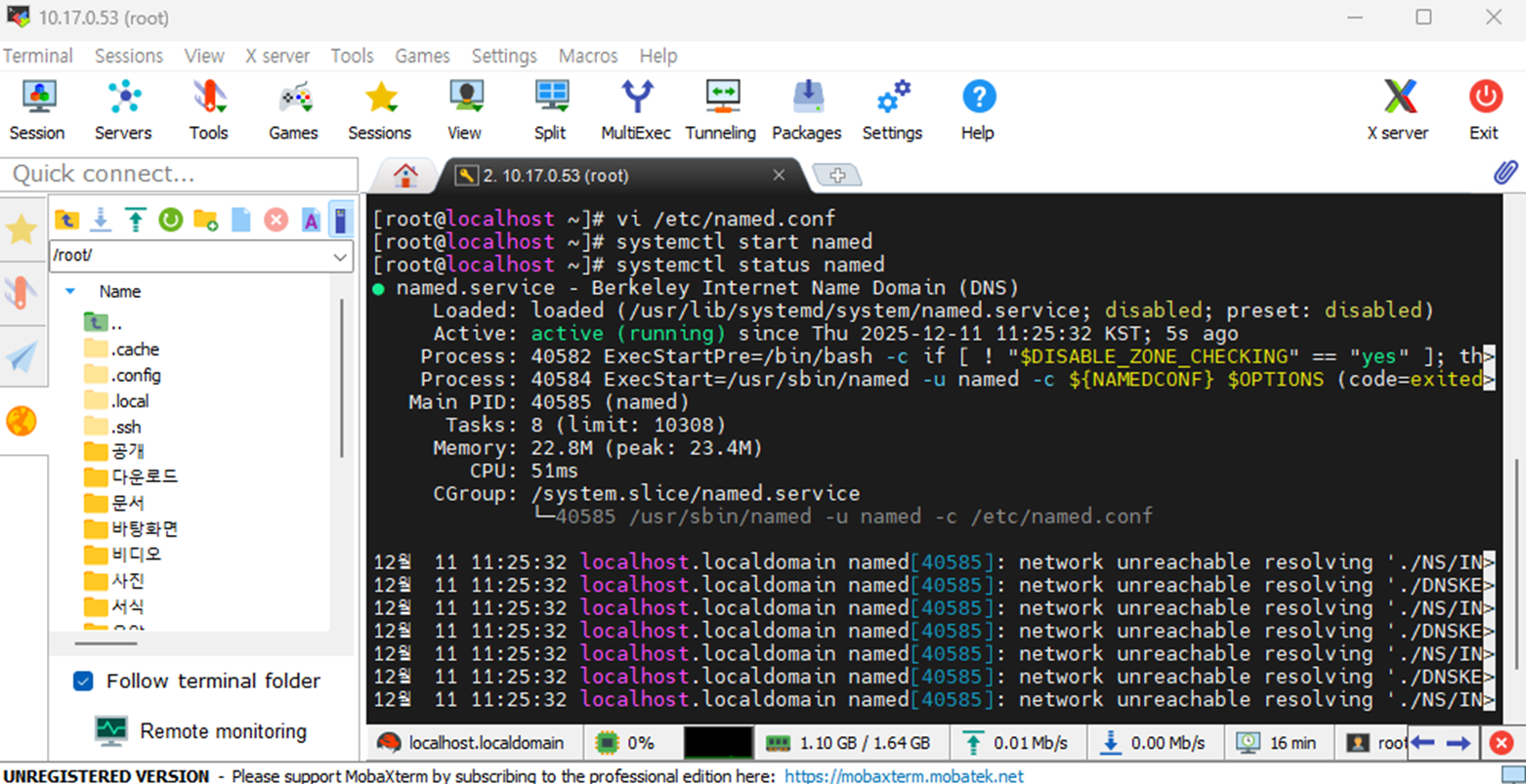The height and width of the screenshot is (784, 1526).
Task: Open the X server menu in the menu bar
Action: (277, 56)
